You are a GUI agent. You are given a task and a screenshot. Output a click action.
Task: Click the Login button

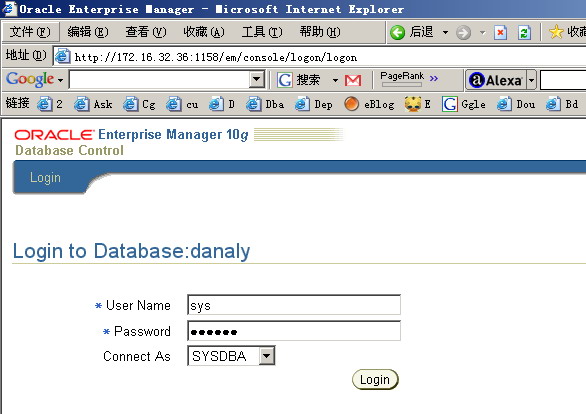point(375,380)
